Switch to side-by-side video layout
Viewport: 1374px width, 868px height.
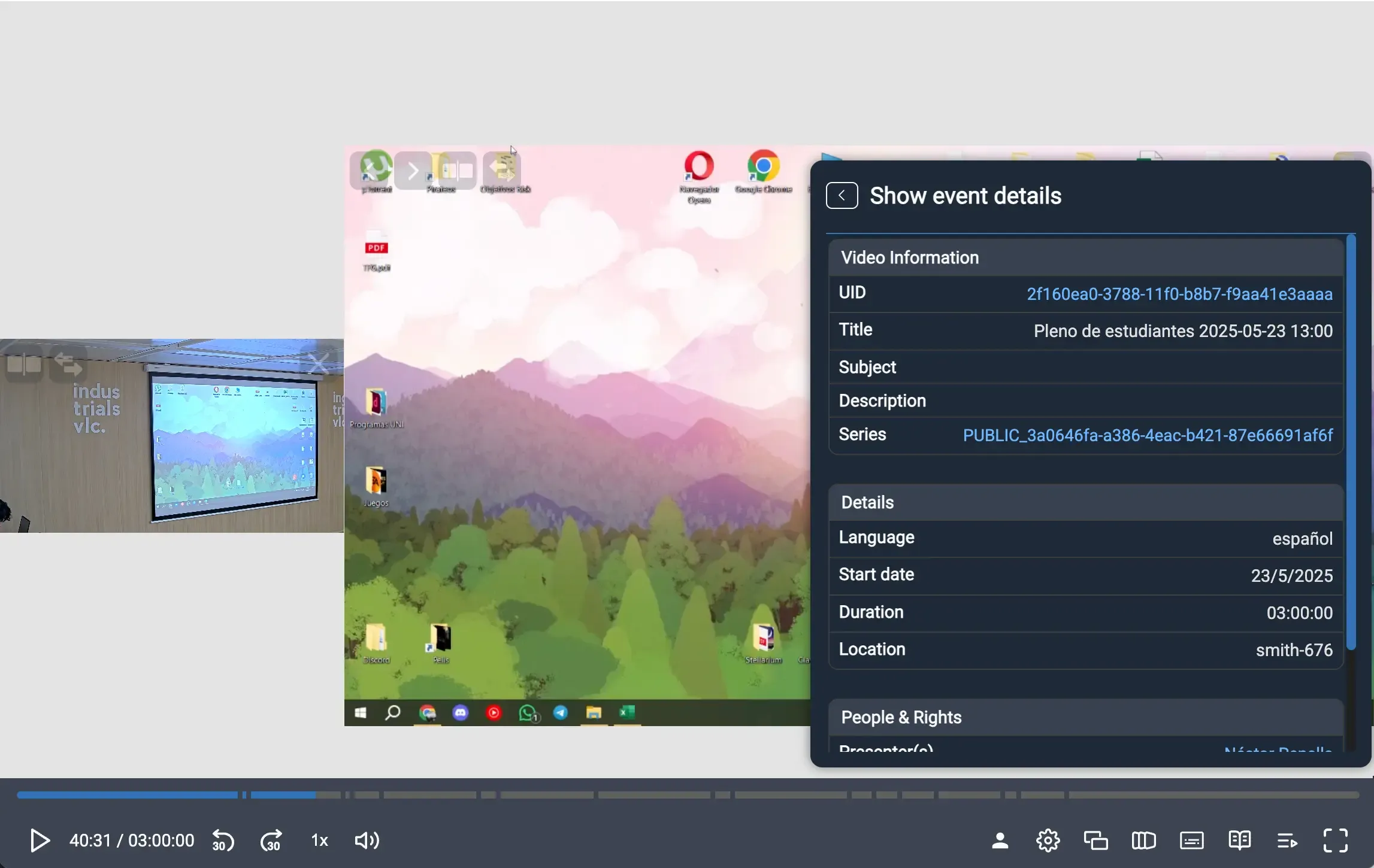(1143, 840)
